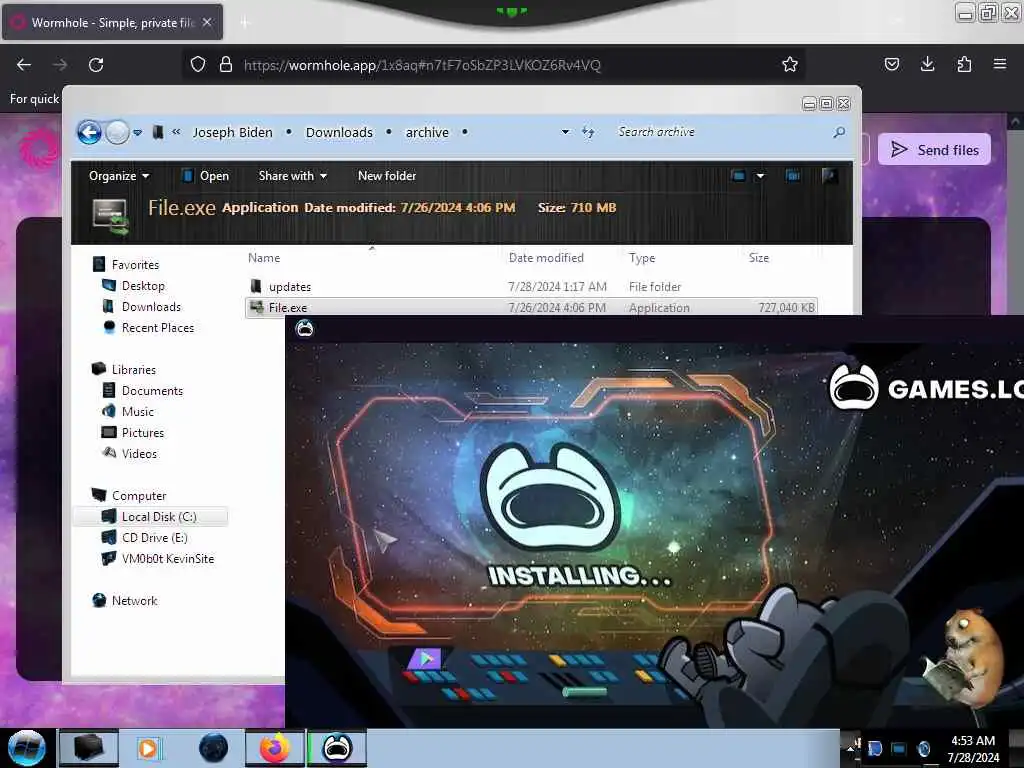Screen dimensions: 1024x768
Task: Click the Search archive field
Action: point(722,132)
